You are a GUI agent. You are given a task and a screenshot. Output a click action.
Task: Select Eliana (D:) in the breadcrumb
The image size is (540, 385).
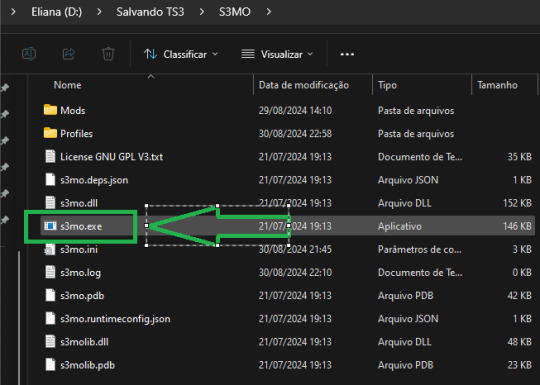pyautogui.click(x=57, y=12)
